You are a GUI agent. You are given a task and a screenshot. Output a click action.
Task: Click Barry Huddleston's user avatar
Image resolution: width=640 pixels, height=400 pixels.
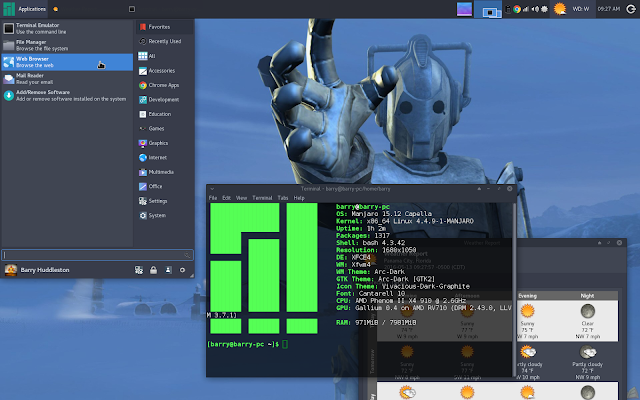(11, 270)
